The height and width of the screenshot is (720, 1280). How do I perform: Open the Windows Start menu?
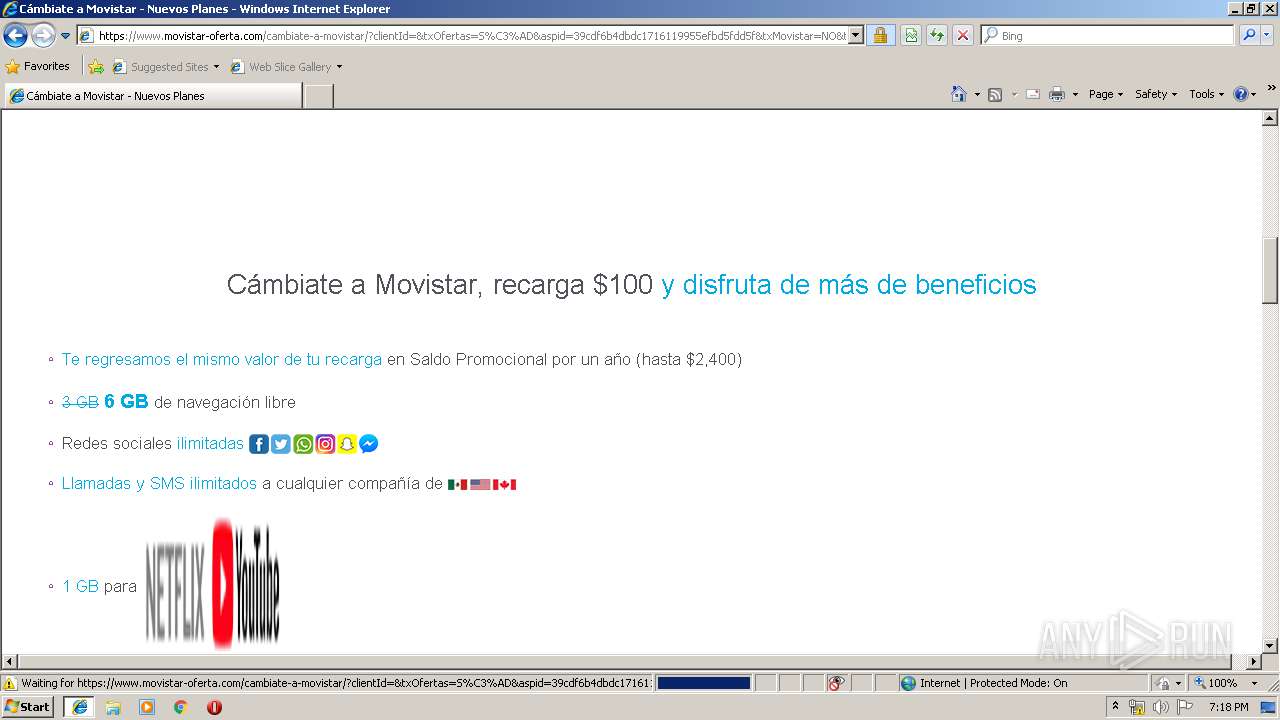click(x=28, y=707)
